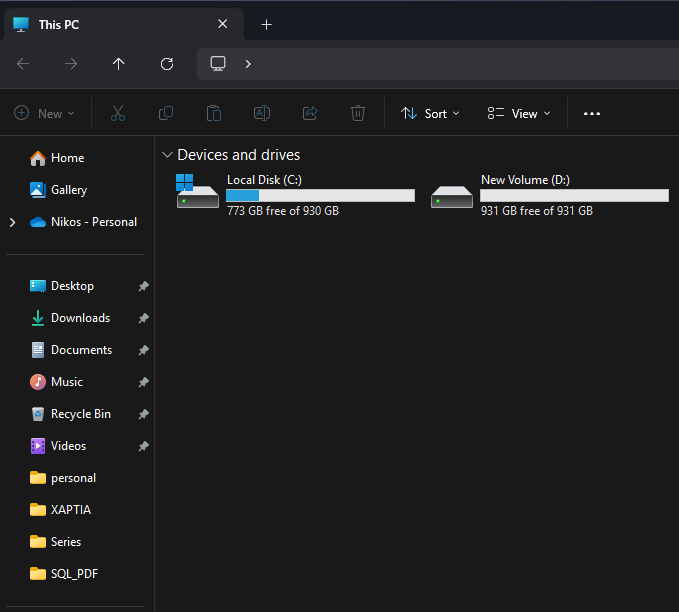The width and height of the screenshot is (679, 612).
Task: Click the pin icon next to Desktop
Action: pyautogui.click(x=143, y=286)
